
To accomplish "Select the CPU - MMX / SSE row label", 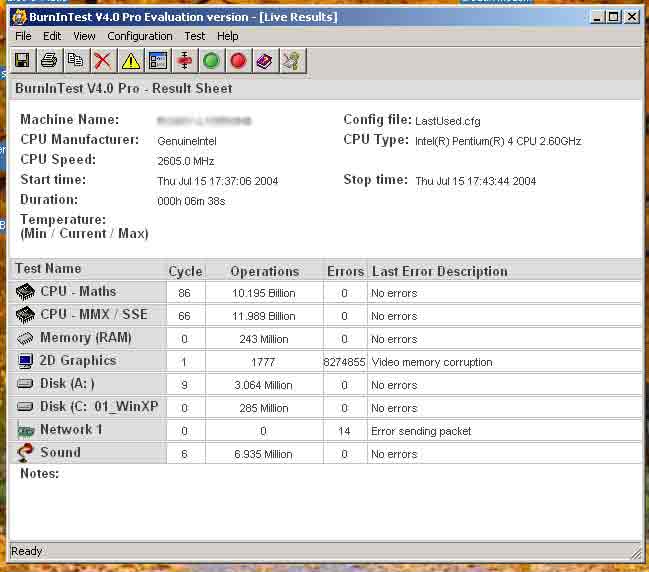I will coord(94,314).
